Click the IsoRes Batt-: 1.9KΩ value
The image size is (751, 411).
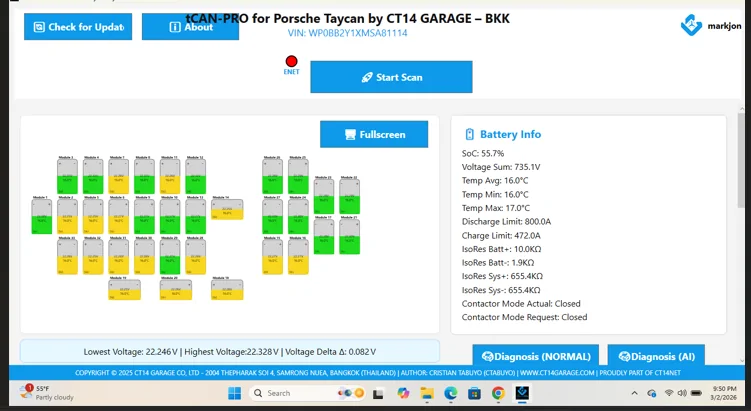(x=498, y=263)
